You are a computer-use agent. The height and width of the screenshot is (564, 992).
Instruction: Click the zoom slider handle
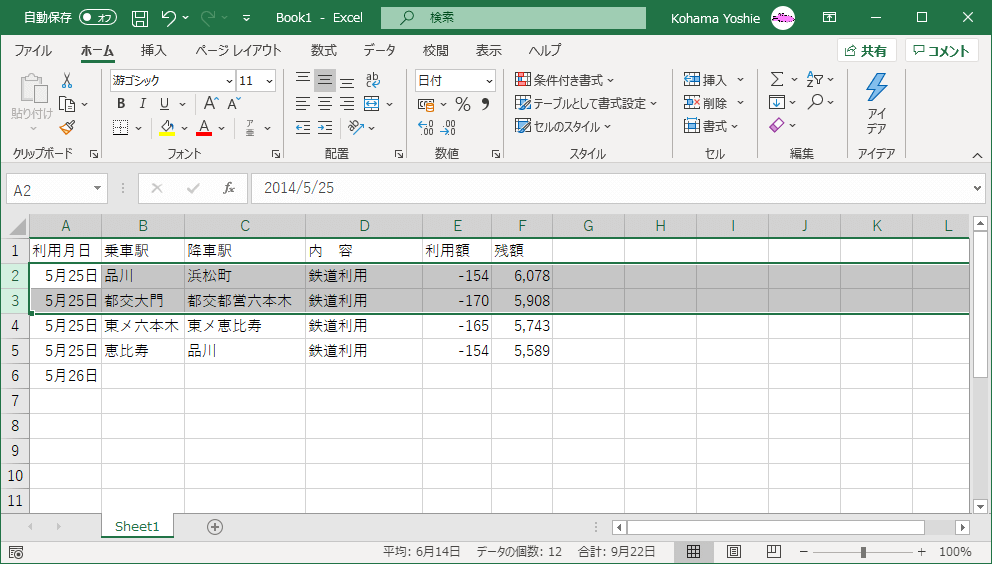coord(863,552)
